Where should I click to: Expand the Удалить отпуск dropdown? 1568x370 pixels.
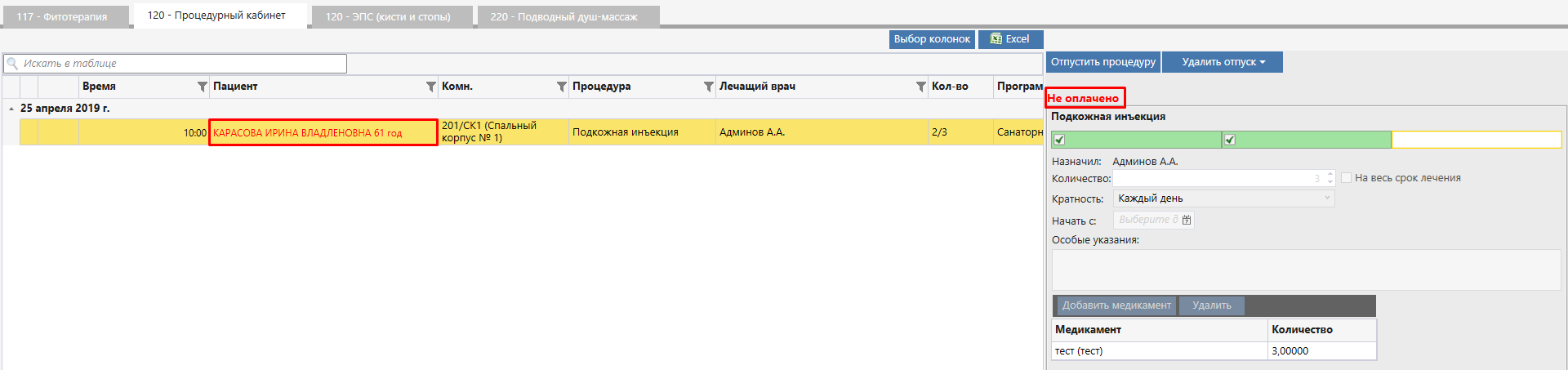[1223, 62]
